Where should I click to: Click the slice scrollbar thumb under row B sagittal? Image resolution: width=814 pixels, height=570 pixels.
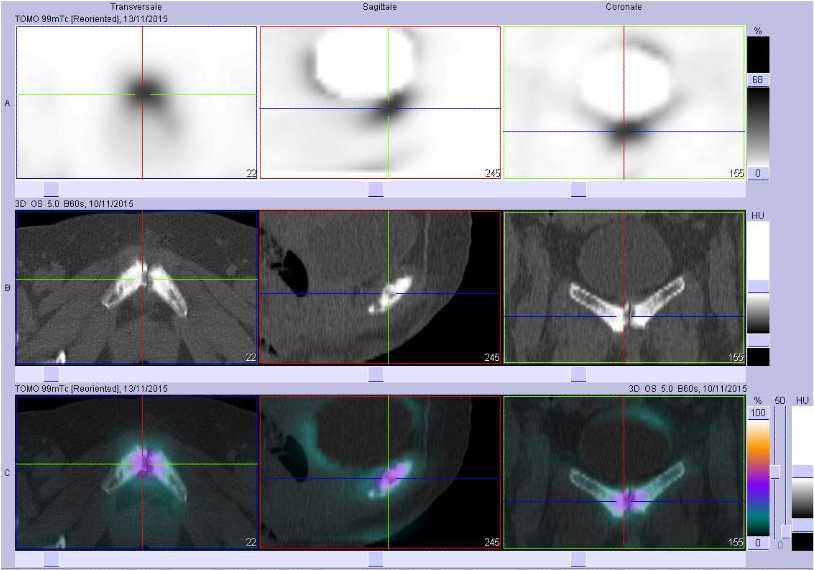pyautogui.click(x=375, y=374)
